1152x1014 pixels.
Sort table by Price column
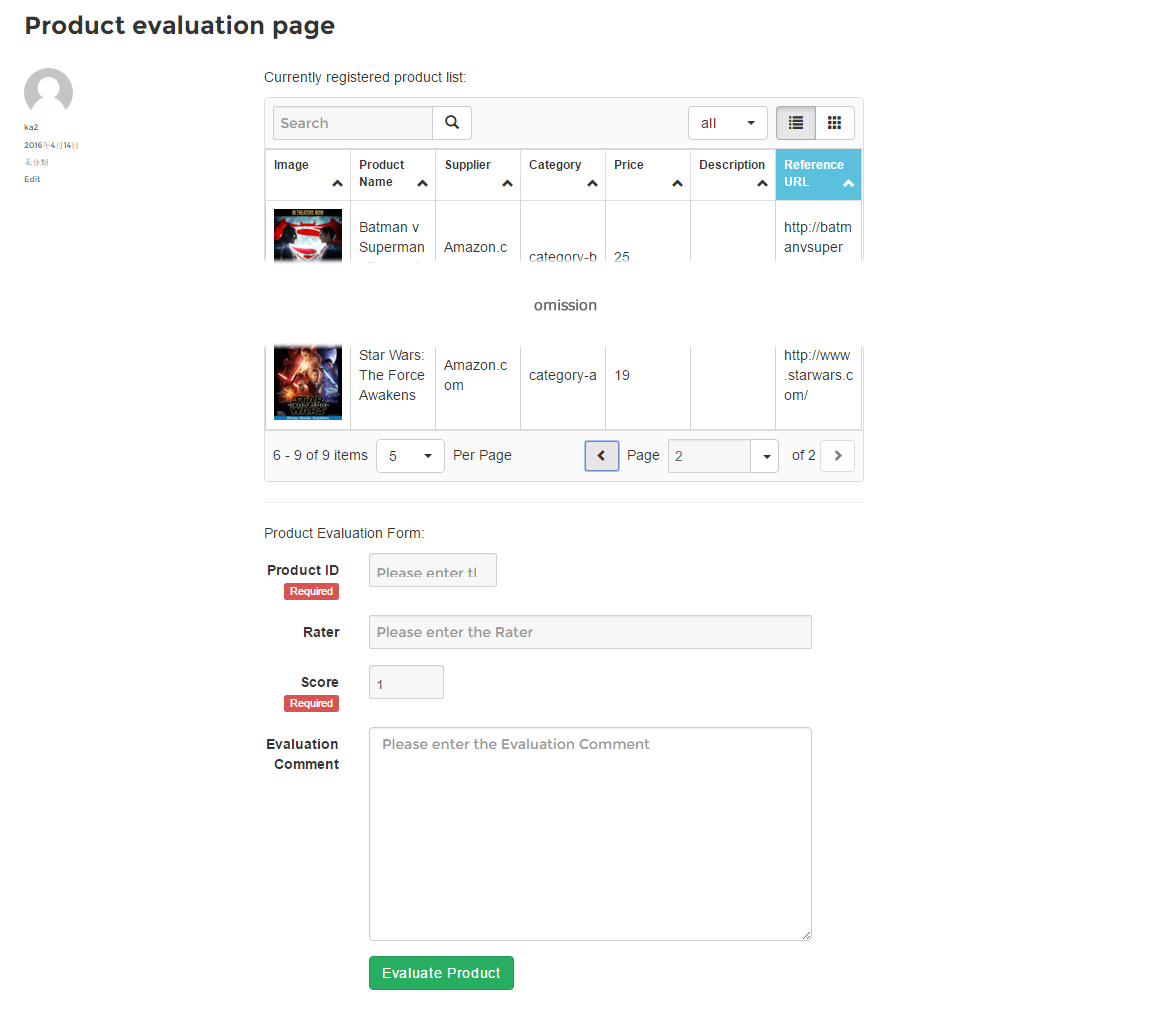[647, 174]
